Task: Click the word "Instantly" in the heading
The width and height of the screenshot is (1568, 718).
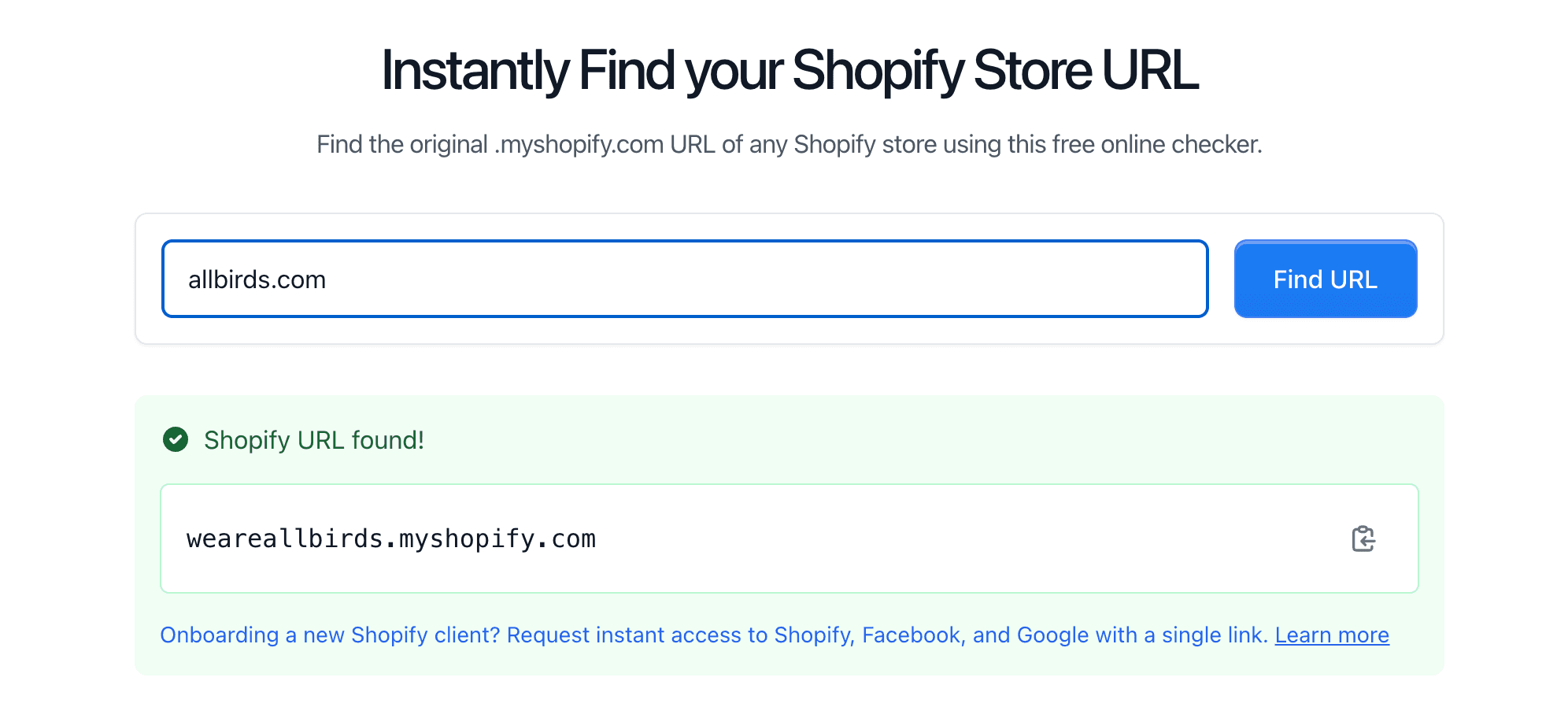Action: [475, 71]
